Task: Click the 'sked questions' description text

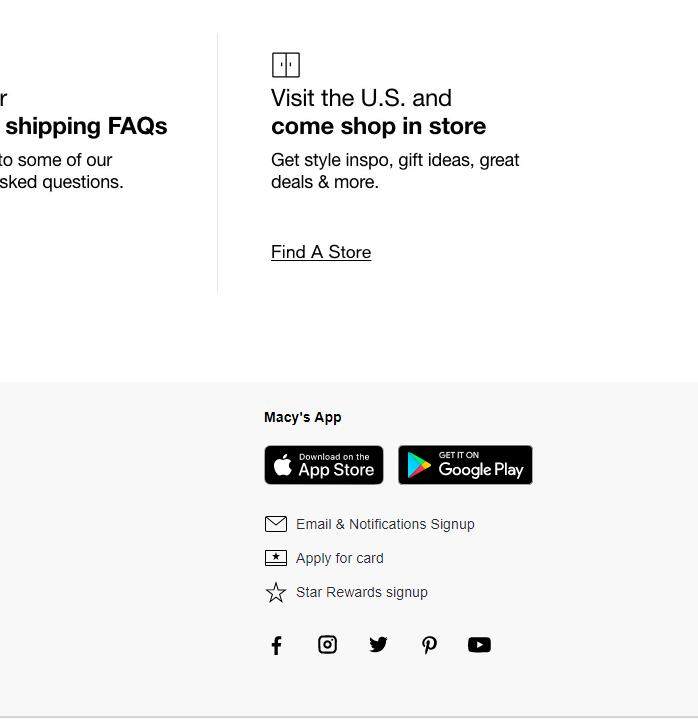Action: (62, 182)
